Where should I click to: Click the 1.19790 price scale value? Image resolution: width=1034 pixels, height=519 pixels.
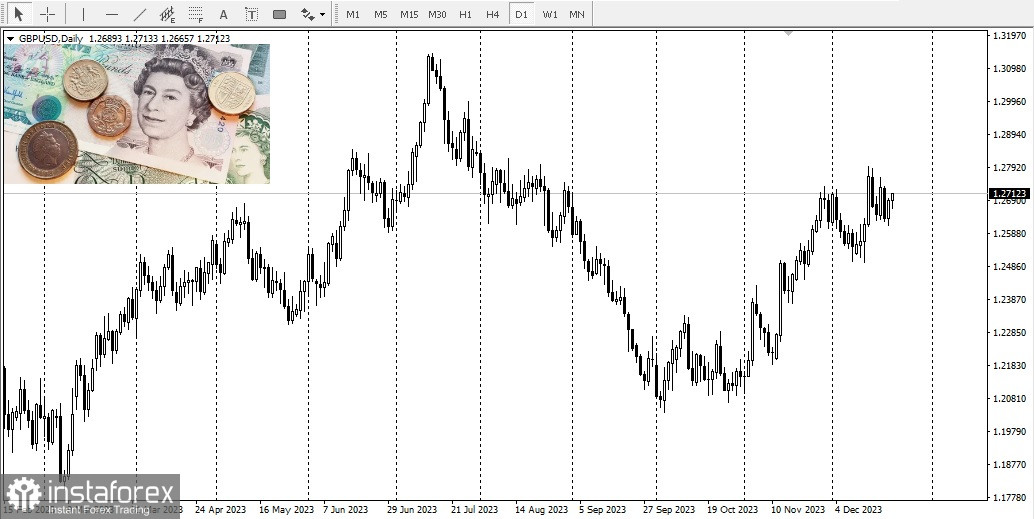1008,431
